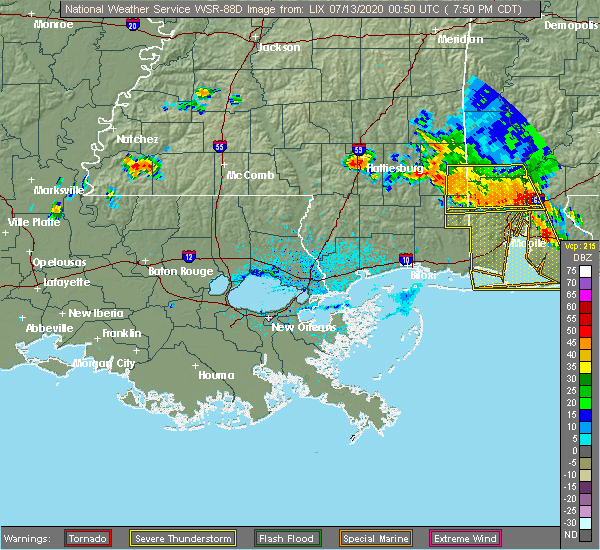Click the Monroe city label
This screenshot has height=550, width=600.
(x=53, y=24)
